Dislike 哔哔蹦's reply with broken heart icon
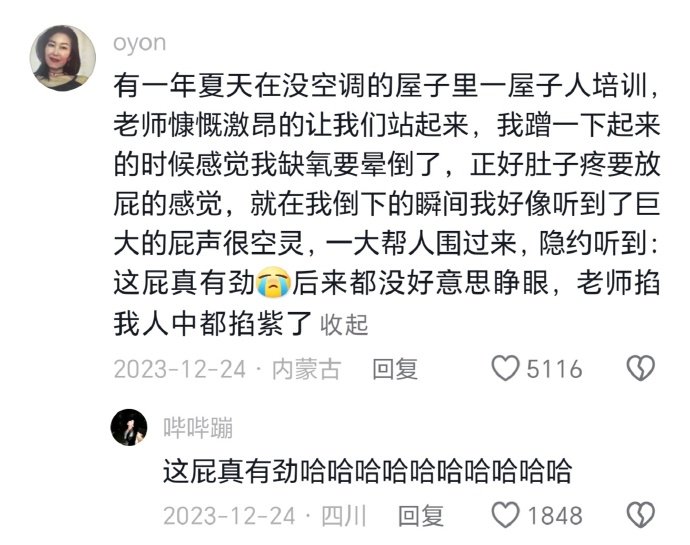Screen dimensions: 690x545 tap(640, 515)
